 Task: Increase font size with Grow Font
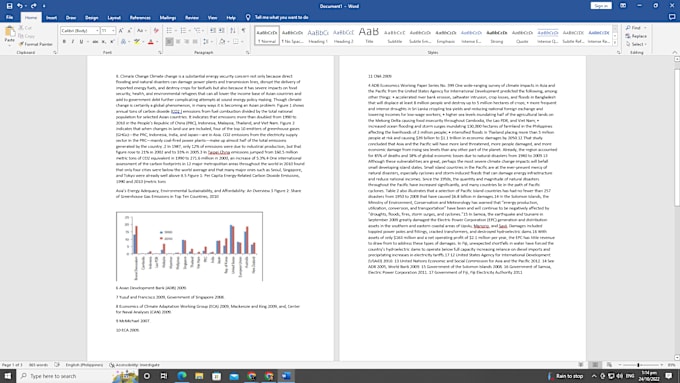click(121, 31)
